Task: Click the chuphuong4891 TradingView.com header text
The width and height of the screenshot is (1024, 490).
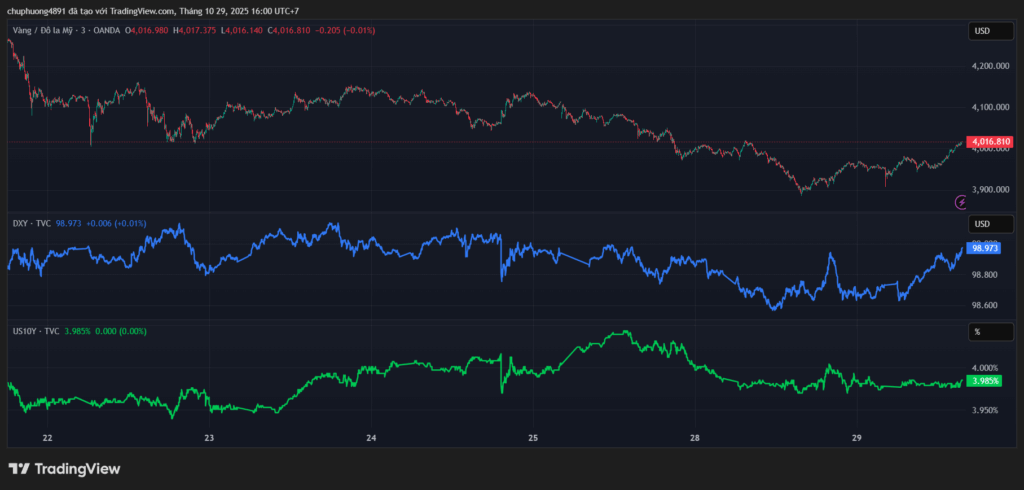Action: pyautogui.click(x=150, y=11)
